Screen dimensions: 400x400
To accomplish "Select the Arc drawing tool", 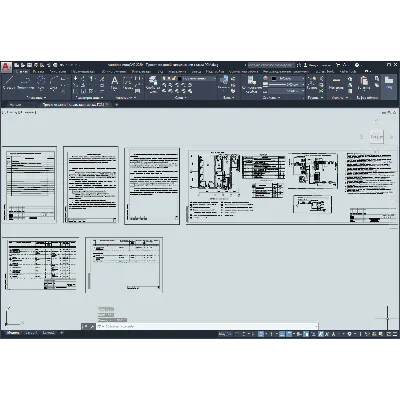I will click(x=54, y=83).
